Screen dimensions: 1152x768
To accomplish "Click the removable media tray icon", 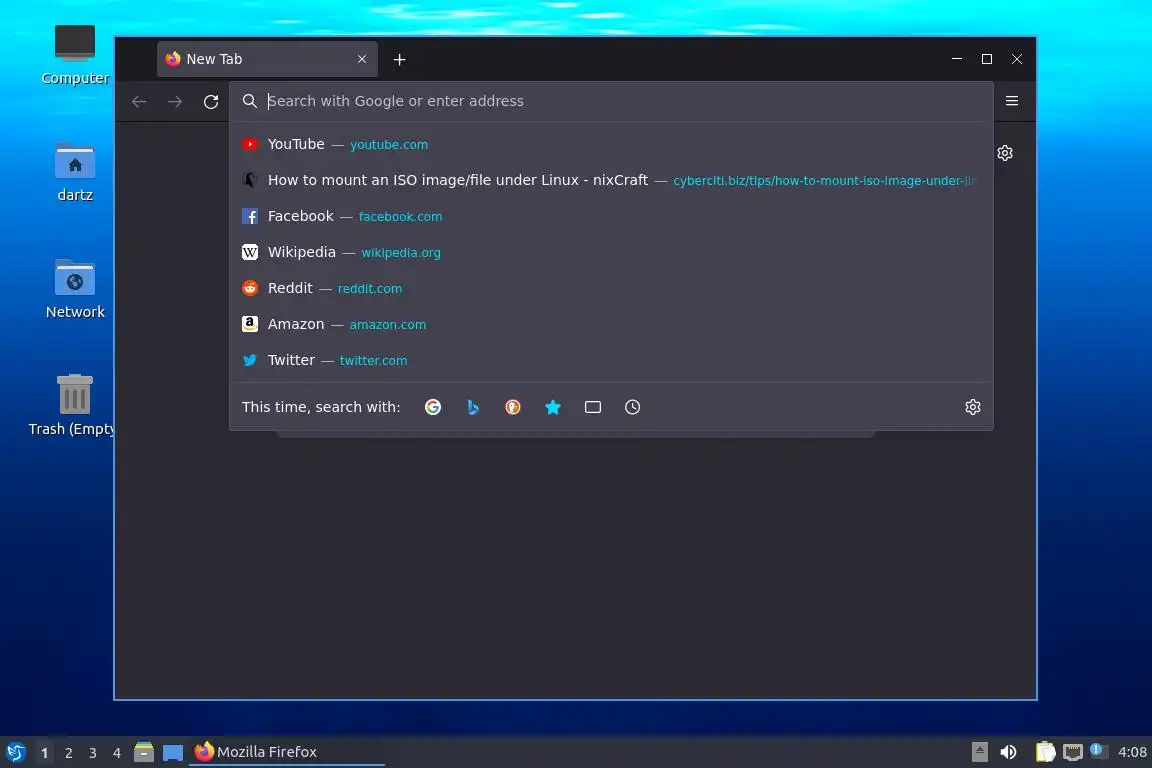I will tap(979, 752).
